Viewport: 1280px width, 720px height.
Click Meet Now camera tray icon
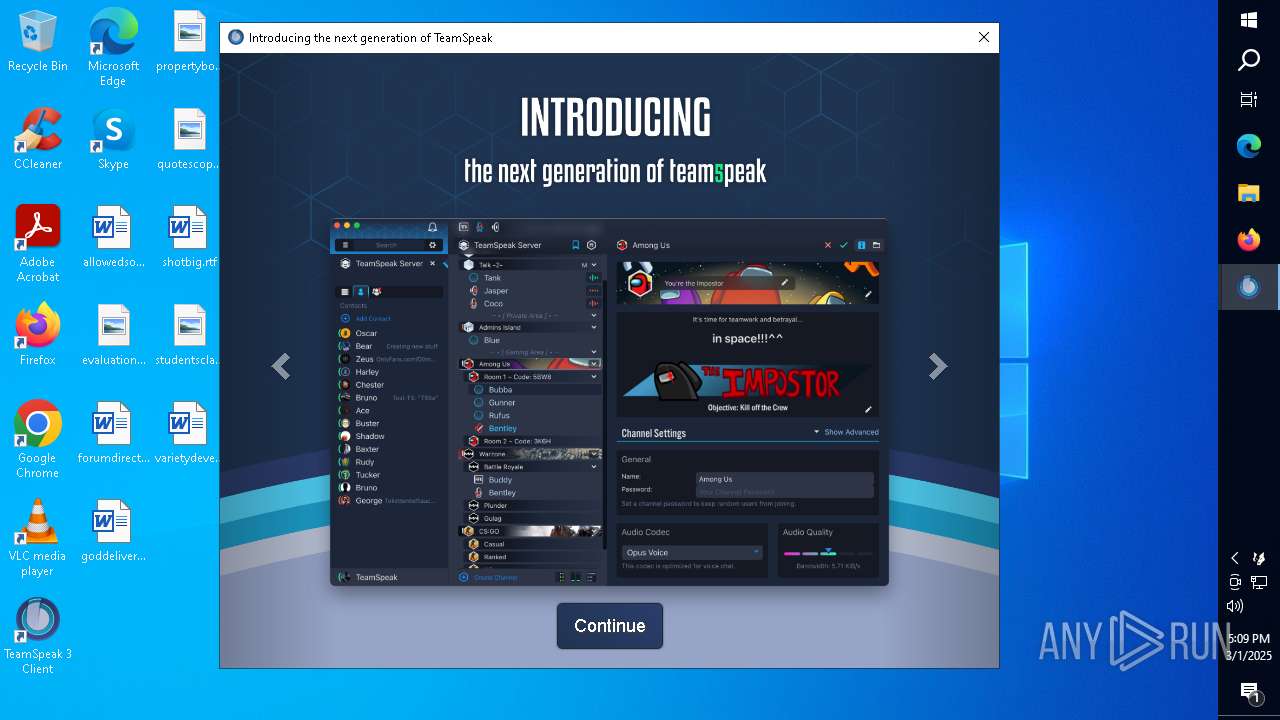click(x=1235, y=582)
